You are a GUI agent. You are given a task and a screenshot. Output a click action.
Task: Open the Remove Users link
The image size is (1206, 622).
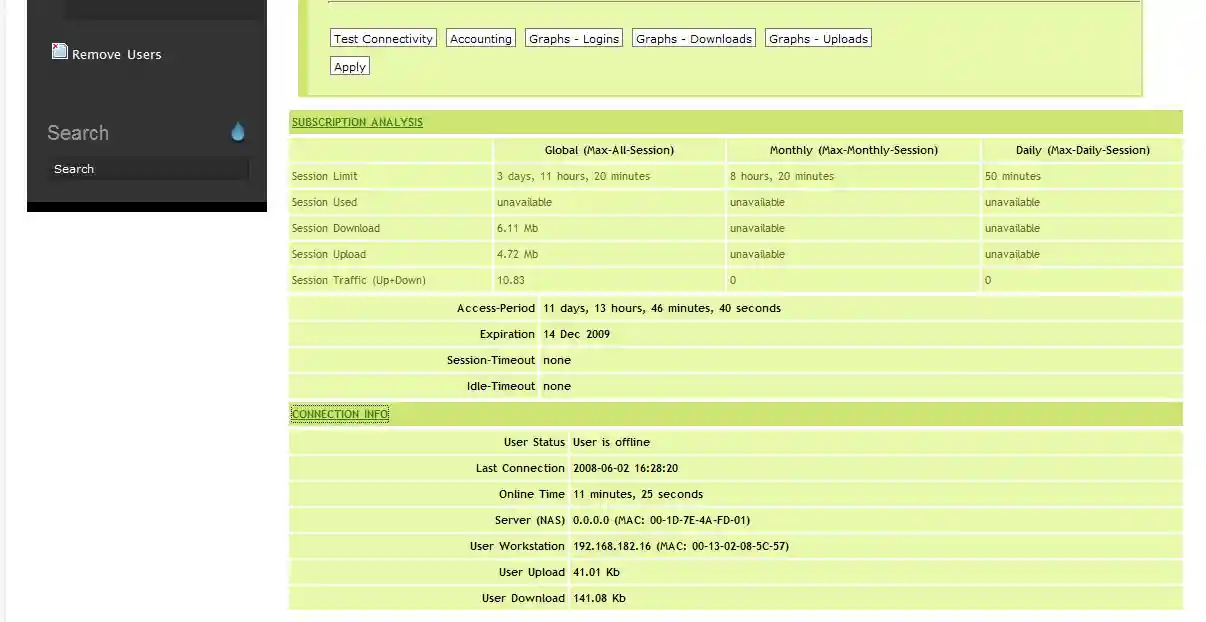(x=116, y=55)
